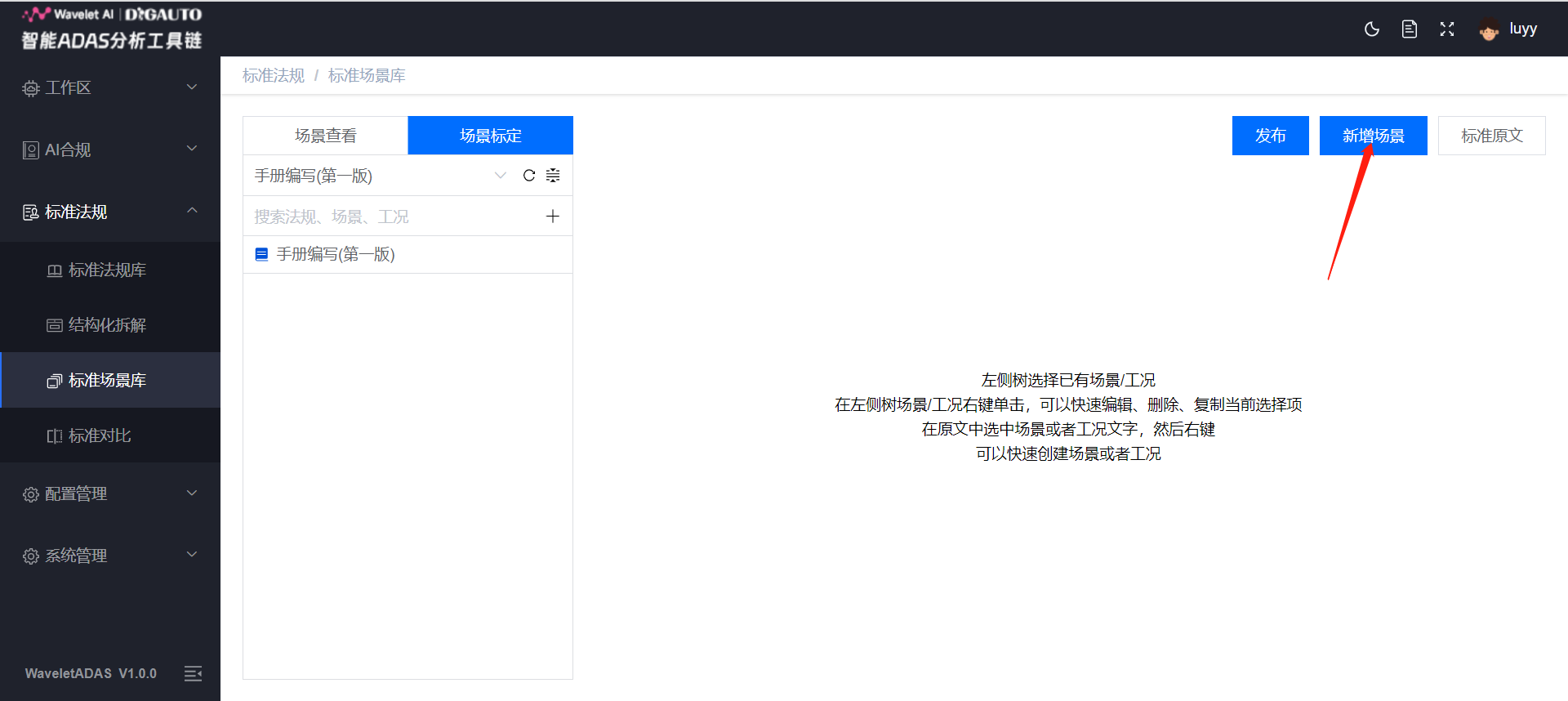The height and width of the screenshot is (701, 1568).
Task: Click 标准场景库 breadcrumb
Action: click(x=367, y=76)
